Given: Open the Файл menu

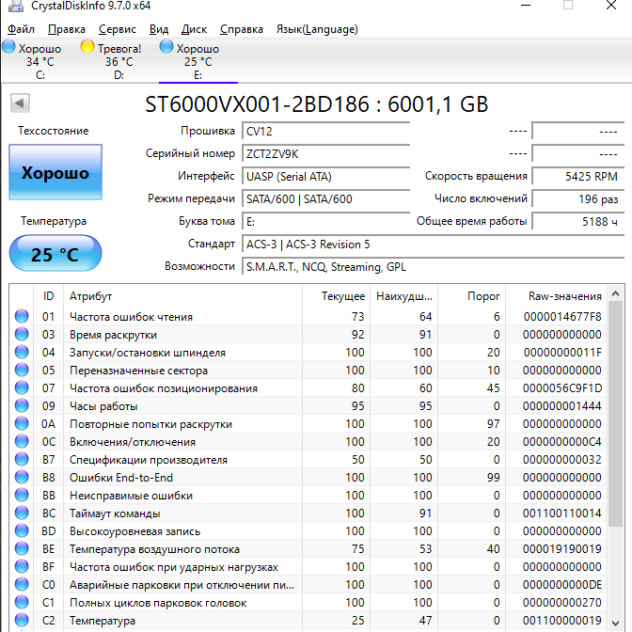Looking at the screenshot, I should pyautogui.click(x=21, y=29).
